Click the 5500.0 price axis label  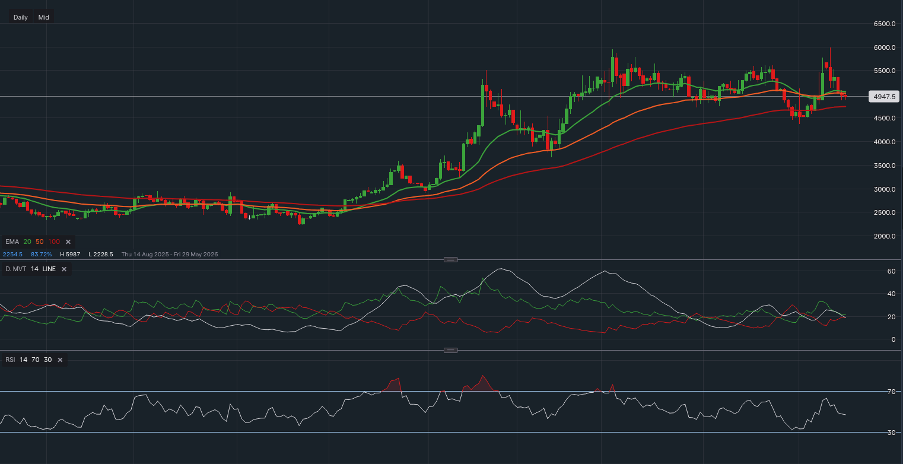884,71
